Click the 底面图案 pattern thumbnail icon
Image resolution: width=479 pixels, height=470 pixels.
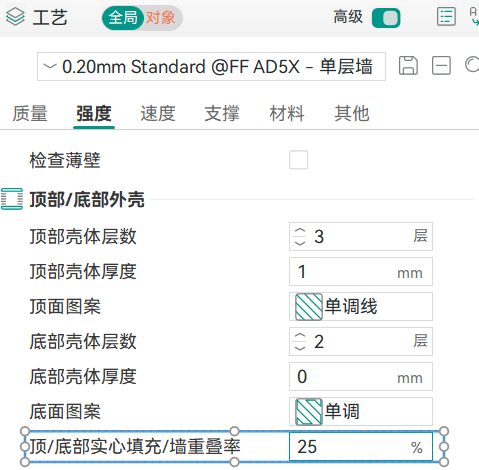(309, 411)
